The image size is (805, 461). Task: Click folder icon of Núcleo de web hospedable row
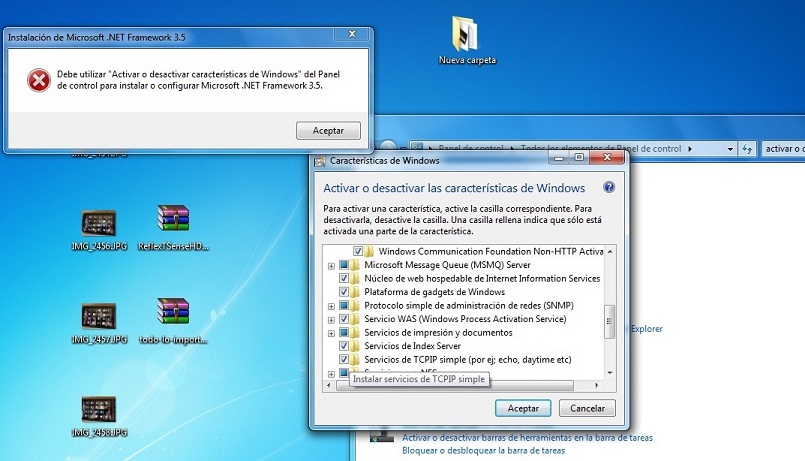[x=355, y=279]
